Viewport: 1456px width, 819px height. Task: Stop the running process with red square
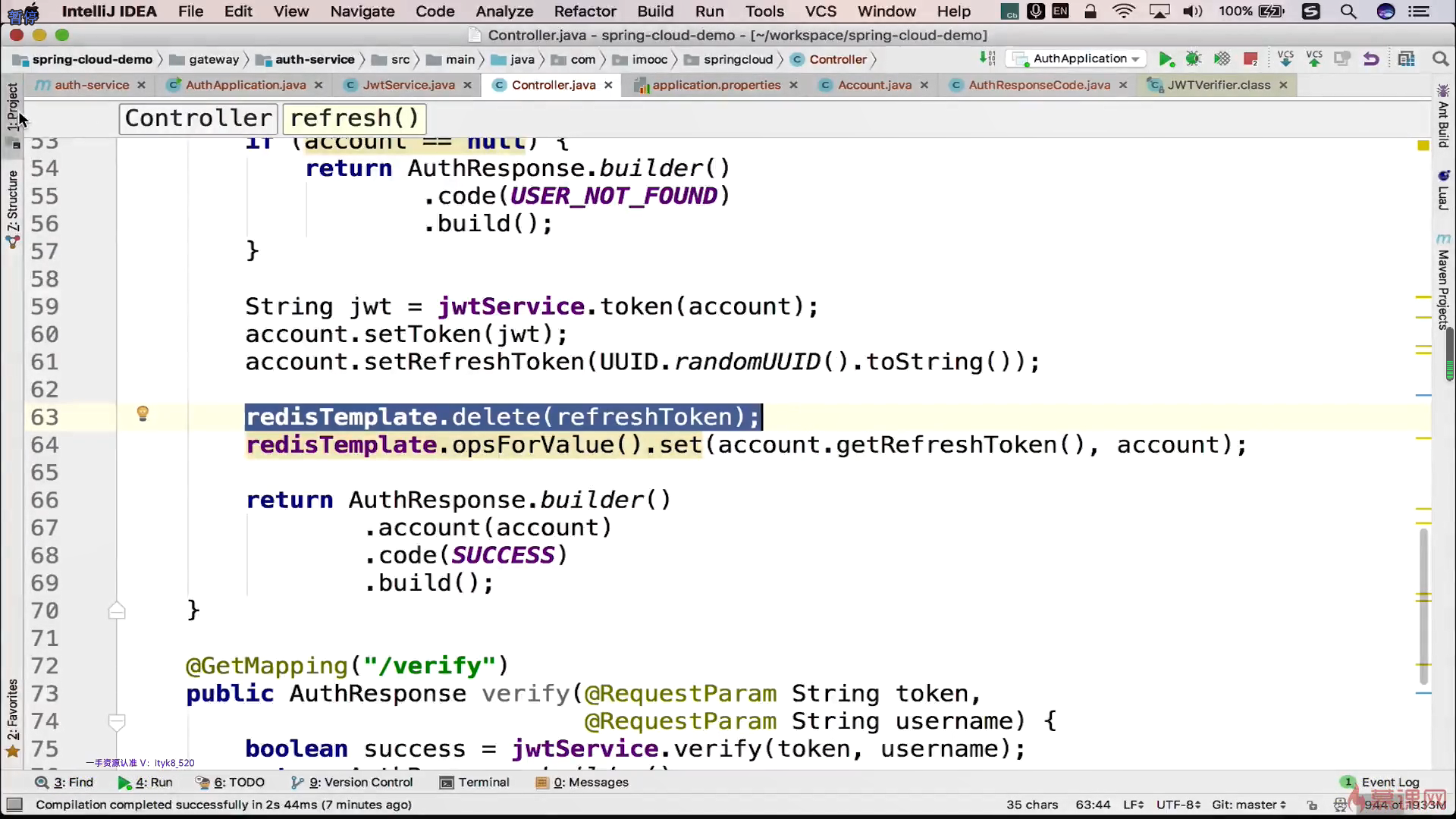point(1250,59)
